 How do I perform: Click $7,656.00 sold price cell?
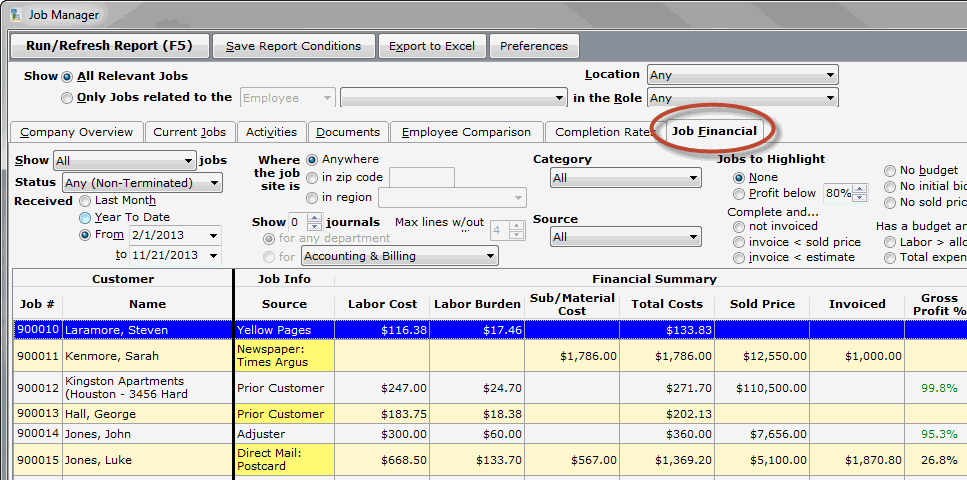pyautogui.click(x=762, y=434)
